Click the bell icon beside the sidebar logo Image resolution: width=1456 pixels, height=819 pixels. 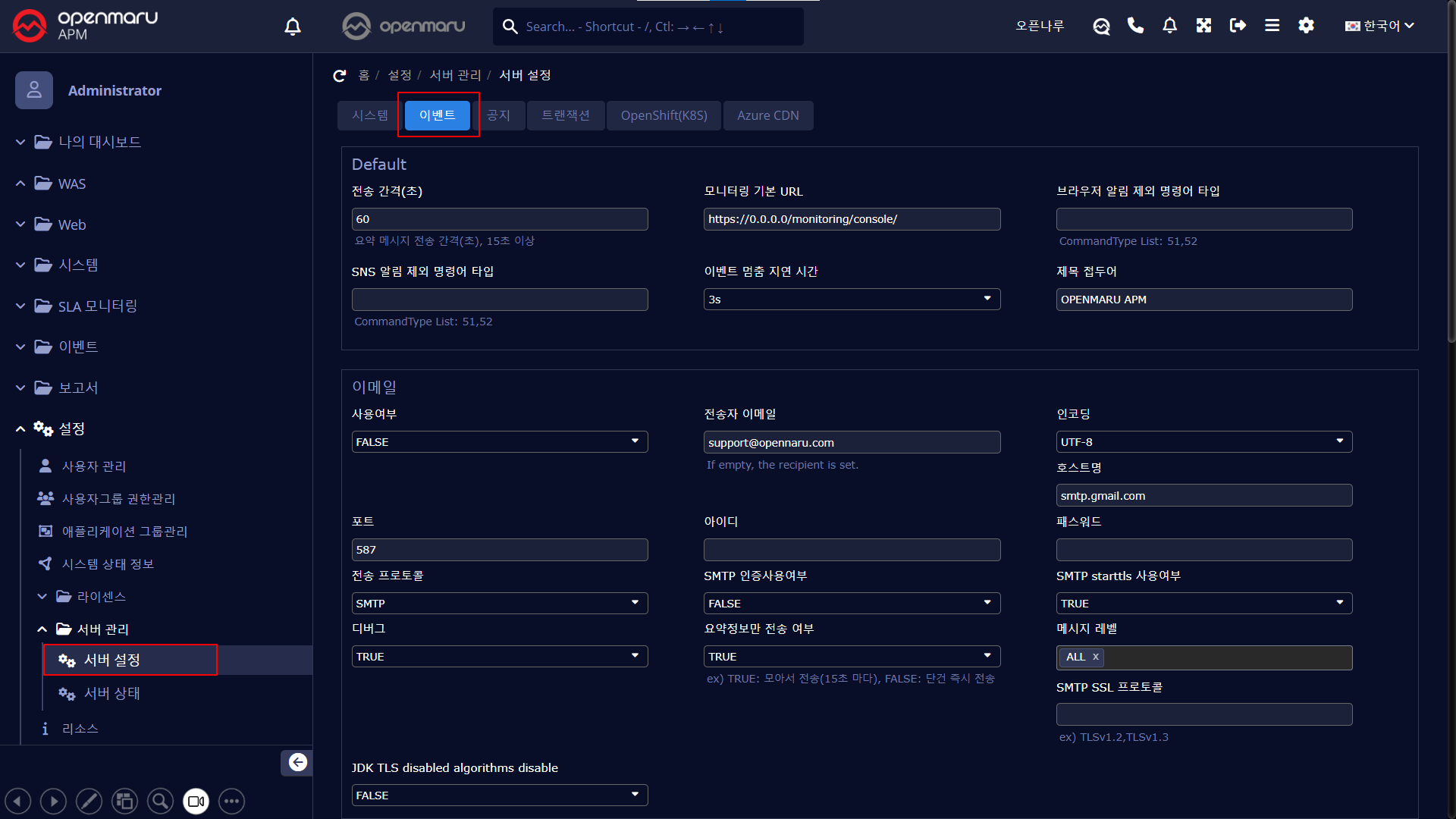pos(293,27)
